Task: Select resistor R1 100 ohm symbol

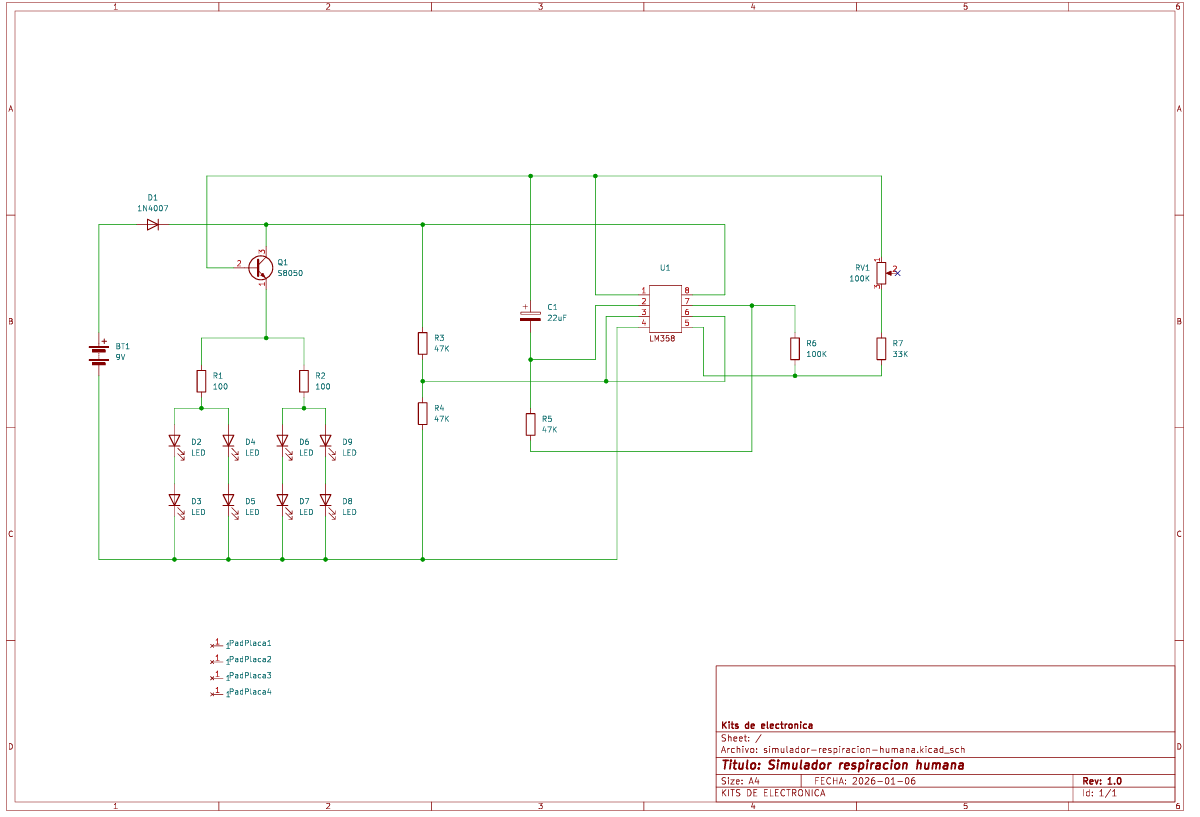Action: coord(201,381)
